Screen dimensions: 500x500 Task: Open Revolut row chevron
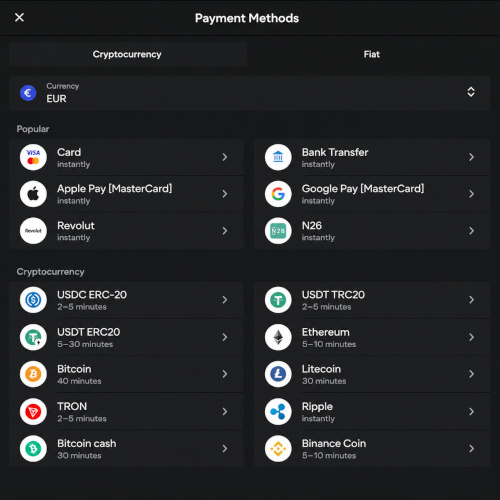225,231
